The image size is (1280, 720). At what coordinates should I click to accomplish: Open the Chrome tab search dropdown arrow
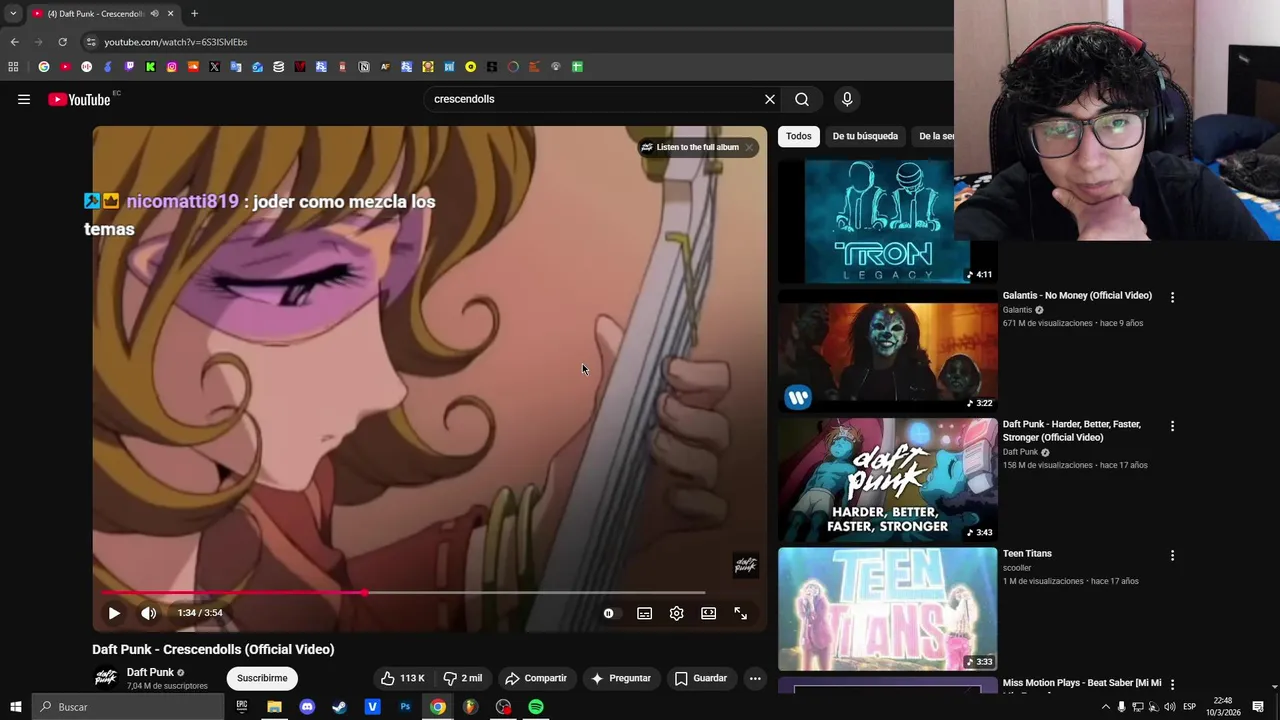click(13, 14)
